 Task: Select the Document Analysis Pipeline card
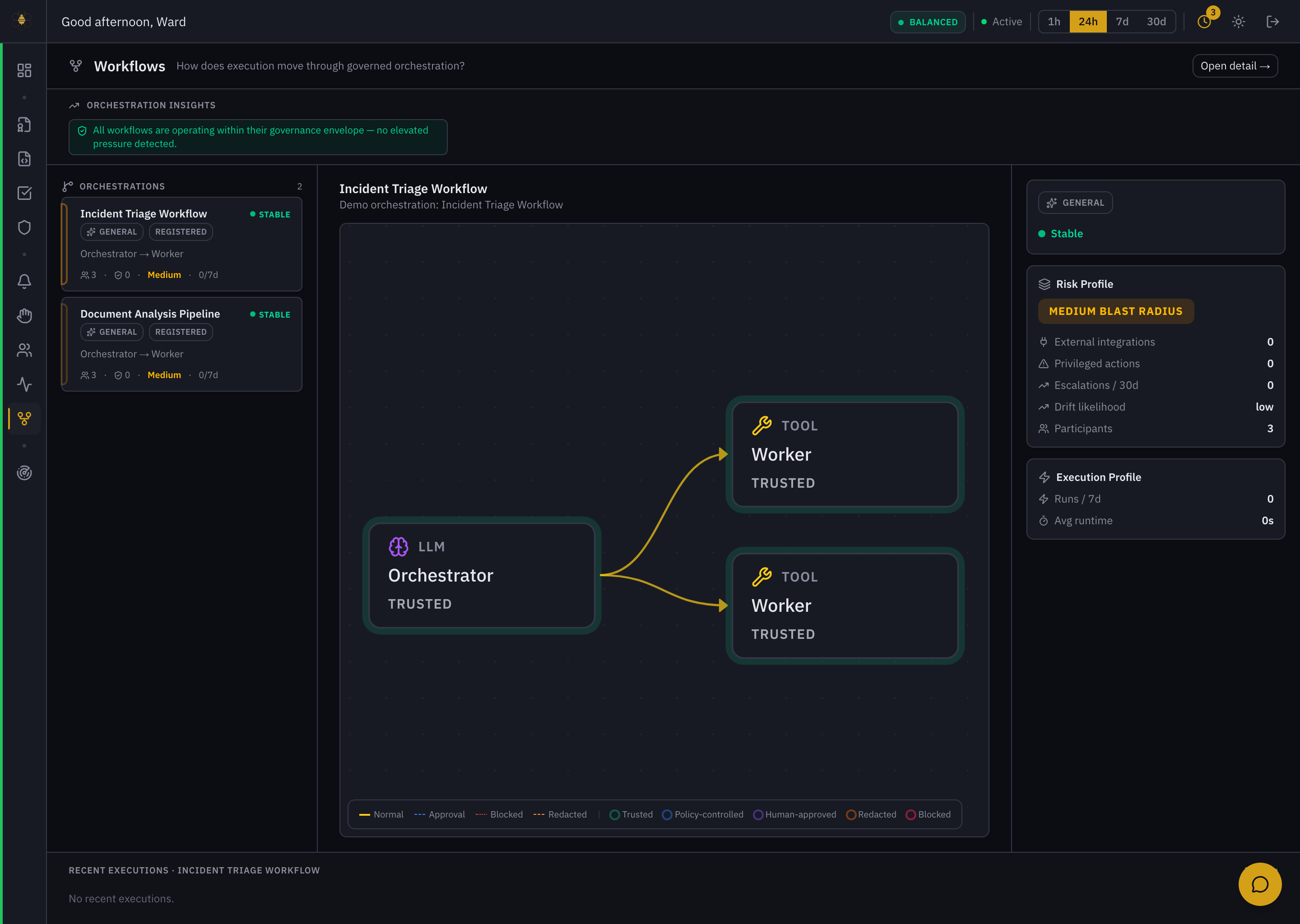coord(181,344)
